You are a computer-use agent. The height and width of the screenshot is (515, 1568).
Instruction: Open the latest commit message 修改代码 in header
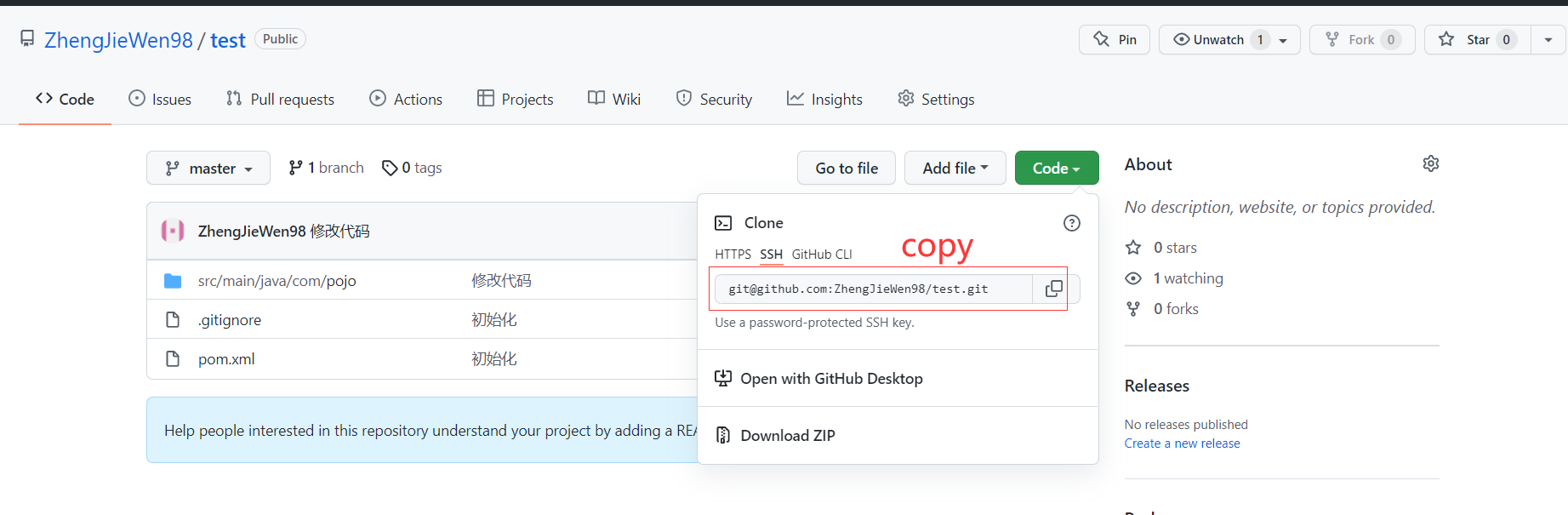point(340,231)
